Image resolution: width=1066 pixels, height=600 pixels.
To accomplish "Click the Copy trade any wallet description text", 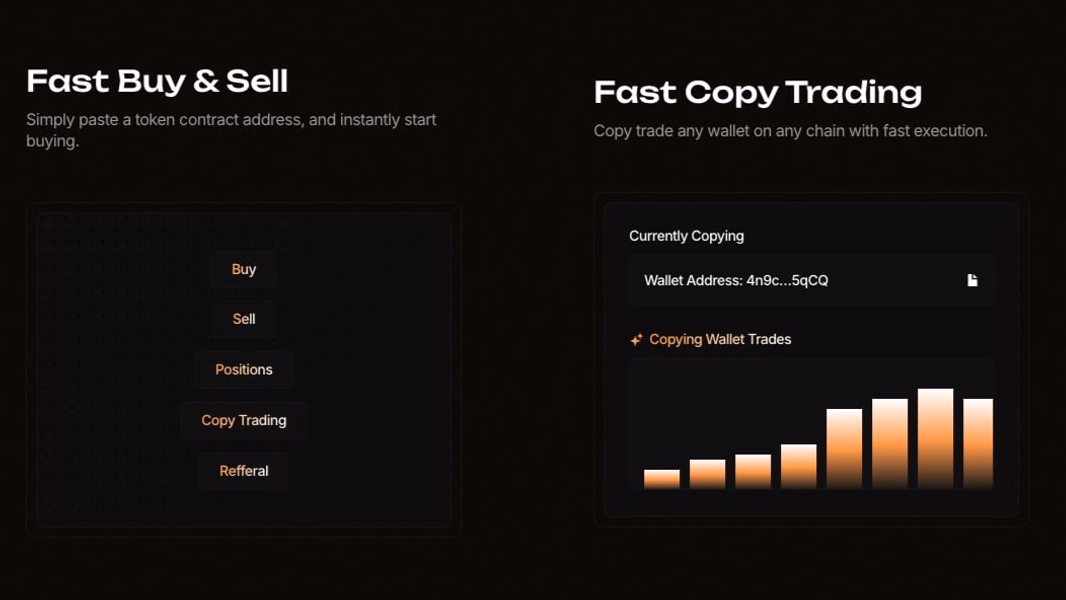I will [790, 130].
